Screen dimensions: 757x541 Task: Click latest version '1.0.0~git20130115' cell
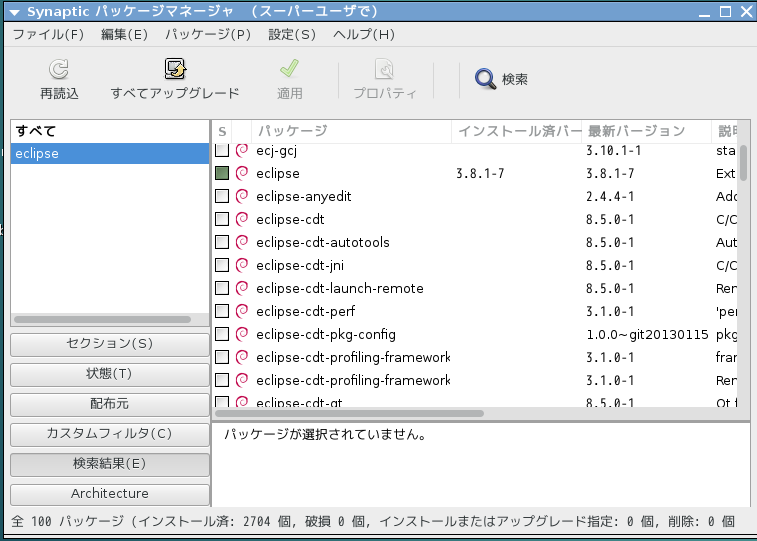click(647, 334)
